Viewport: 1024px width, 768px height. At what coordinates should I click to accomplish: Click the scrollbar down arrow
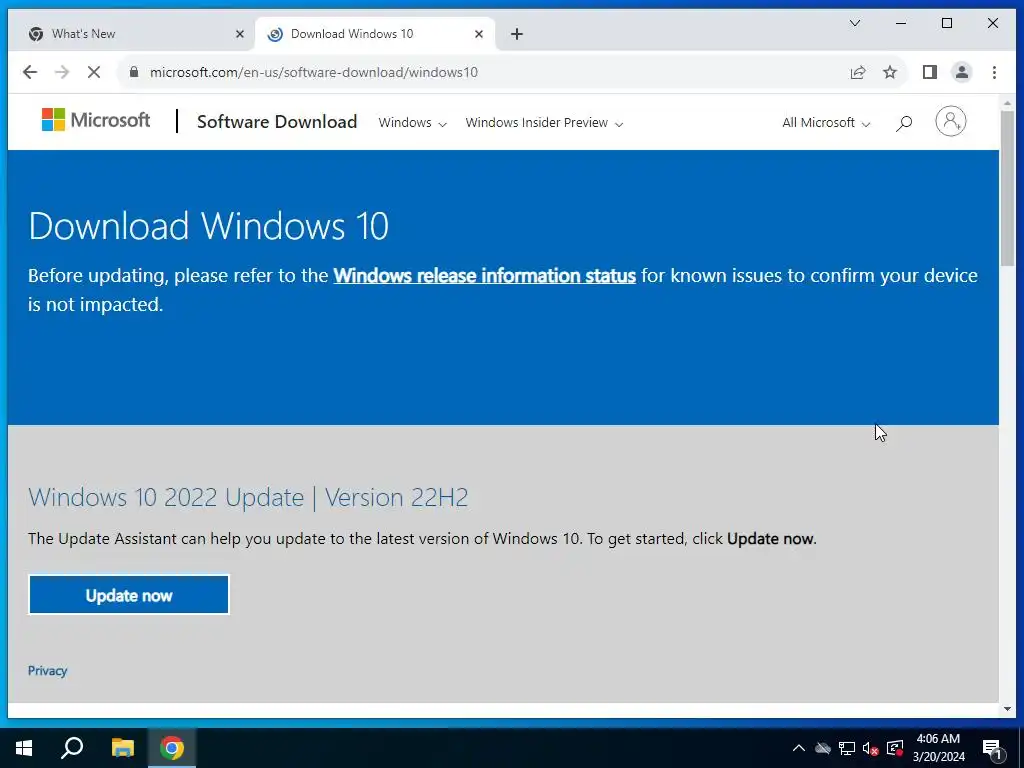click(1006, 709)
